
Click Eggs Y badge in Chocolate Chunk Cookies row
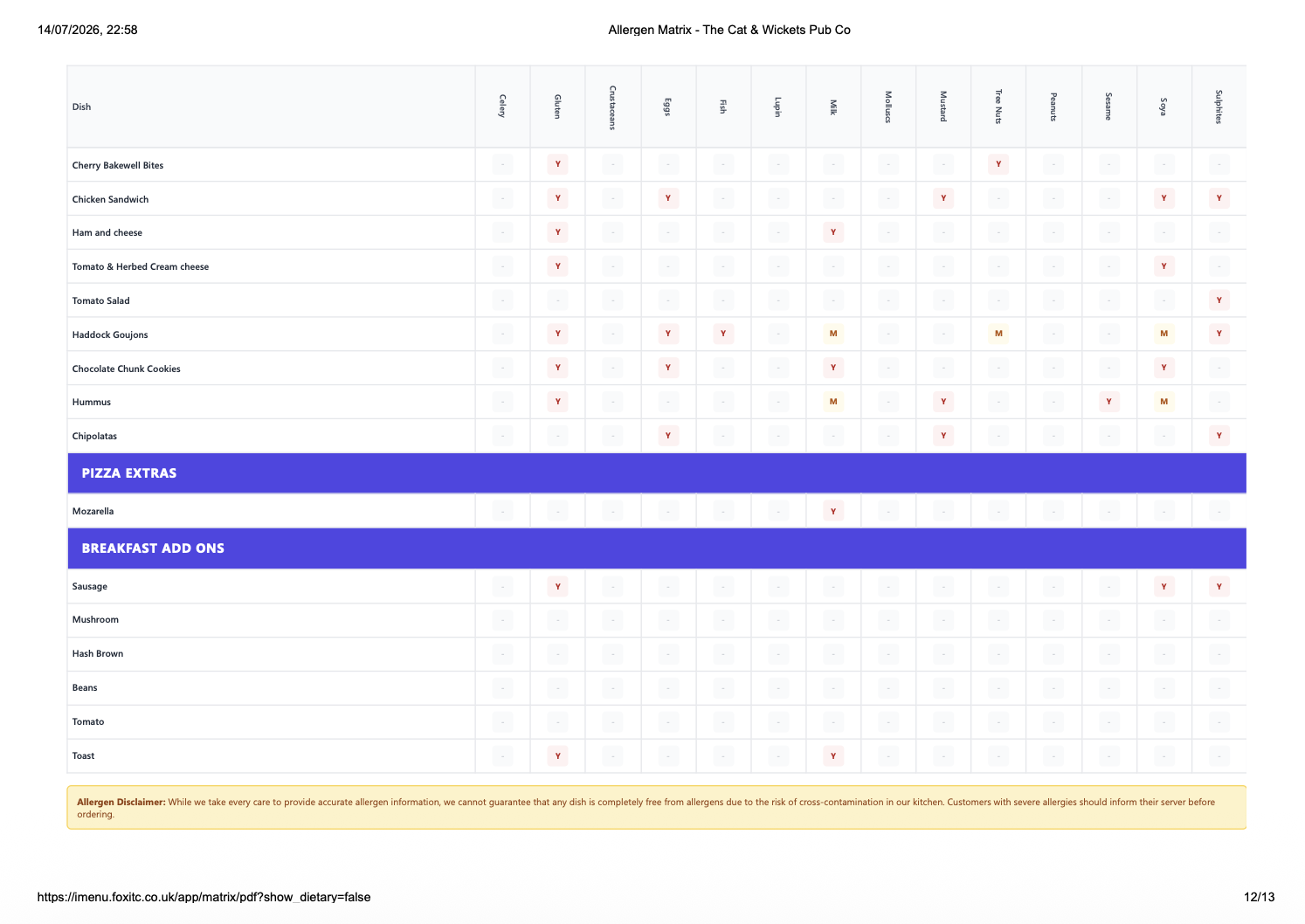[x=668, y=368]
